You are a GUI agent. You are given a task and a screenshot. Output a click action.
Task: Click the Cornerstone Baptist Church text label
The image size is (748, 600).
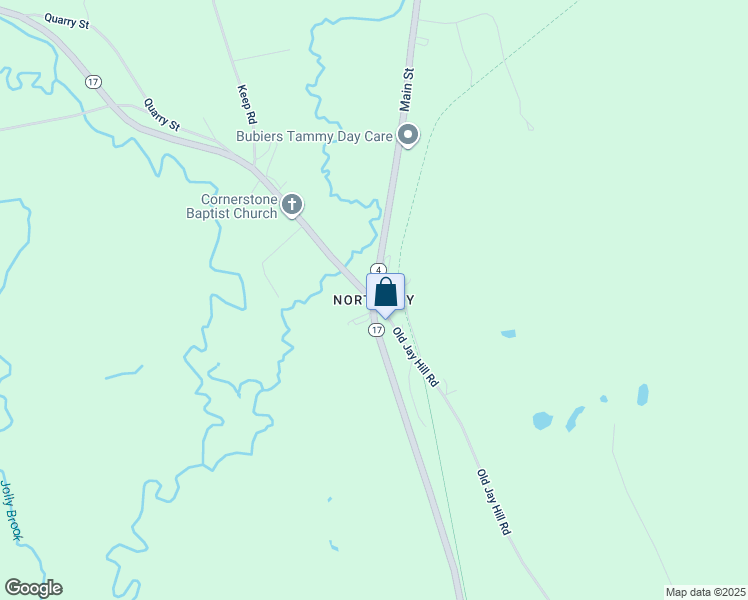tap(232, 206)
